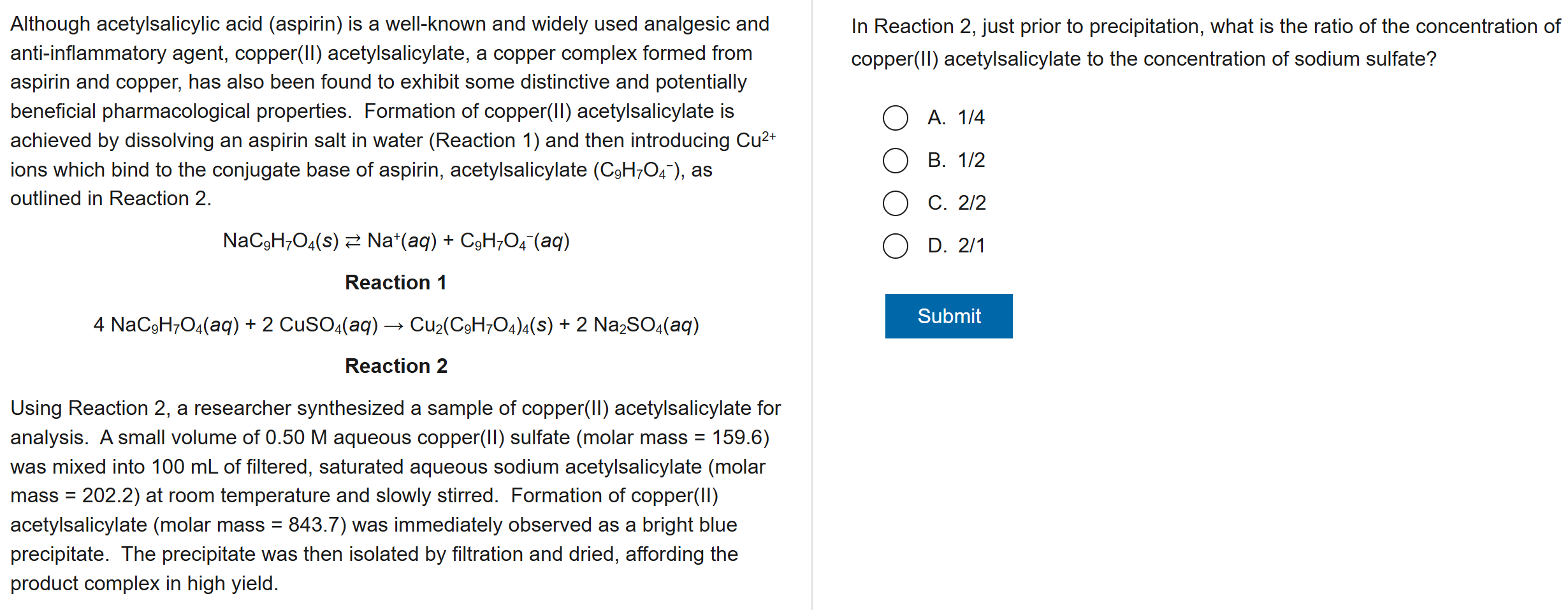Select the radio button for answer A
This screenshot has width=1568, height=610.
point(895,118)
